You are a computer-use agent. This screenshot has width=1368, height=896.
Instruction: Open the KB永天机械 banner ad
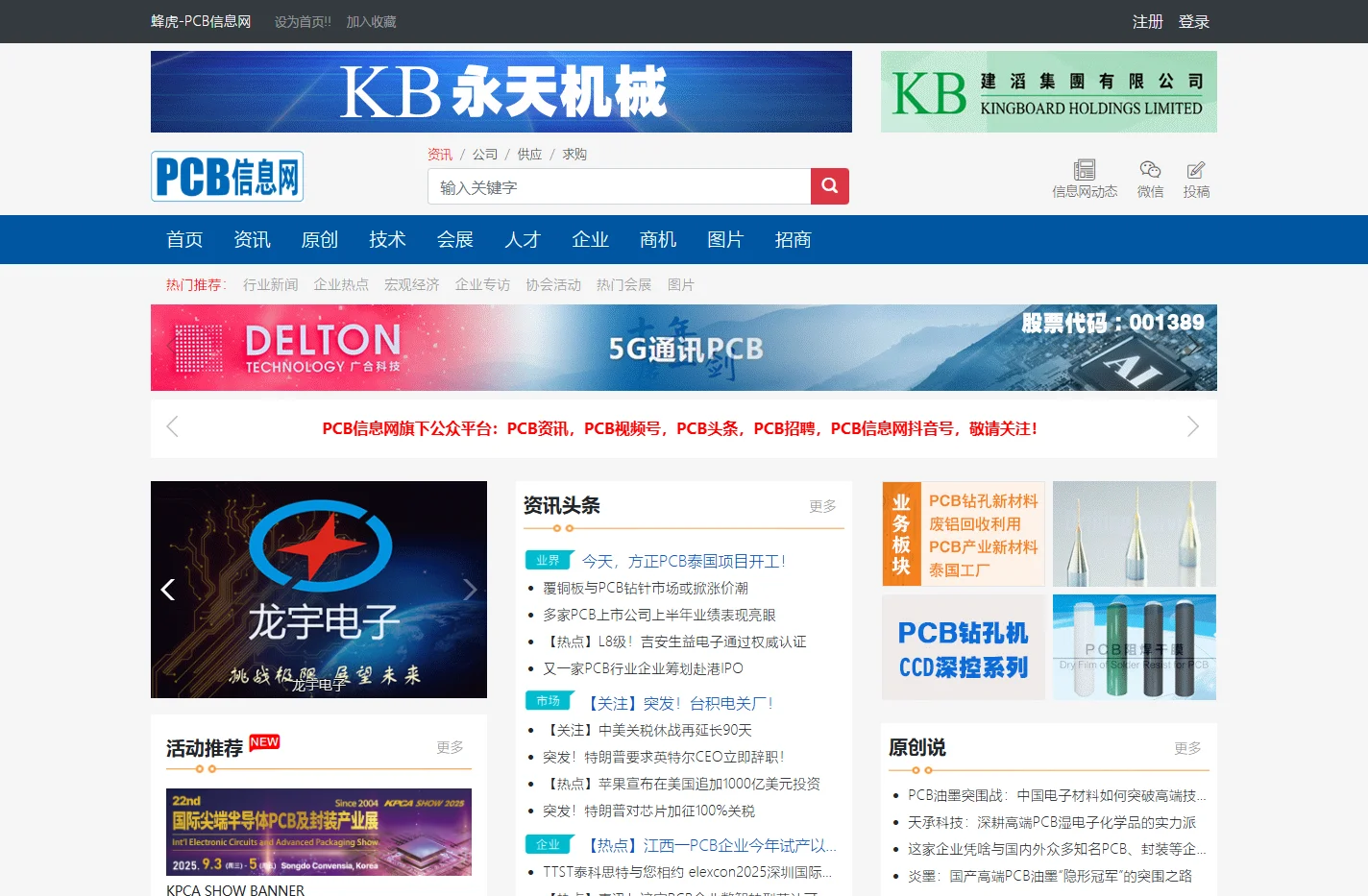tap(501, 91)
